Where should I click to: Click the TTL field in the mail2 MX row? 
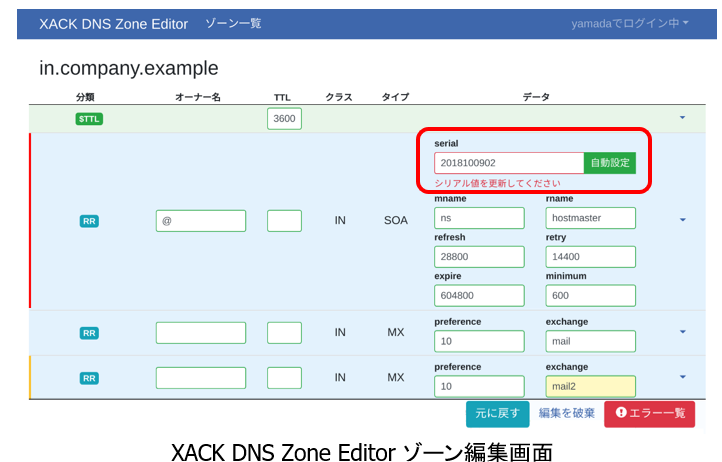(284, 378)
